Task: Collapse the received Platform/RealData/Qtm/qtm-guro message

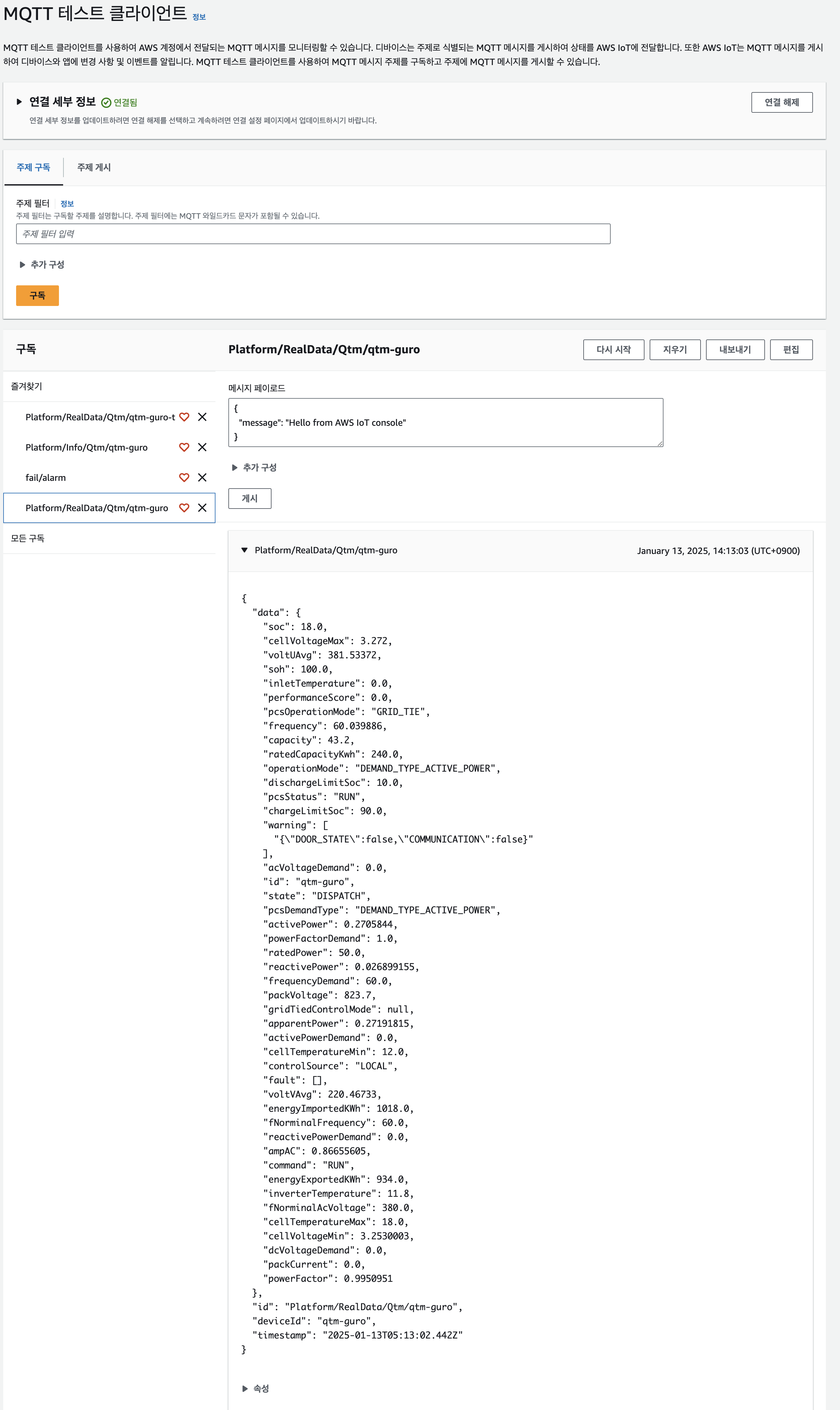Action: (x=244, y=550)
